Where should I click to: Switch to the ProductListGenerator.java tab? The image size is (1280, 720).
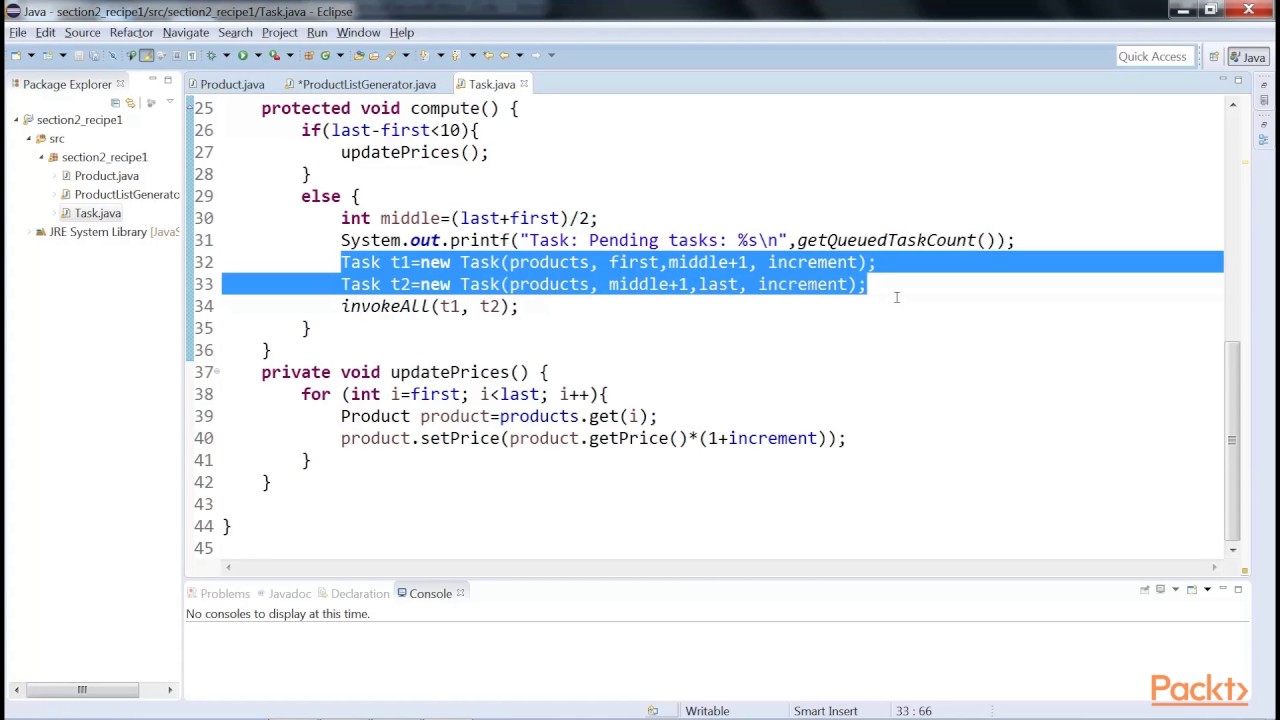[359, 85]
